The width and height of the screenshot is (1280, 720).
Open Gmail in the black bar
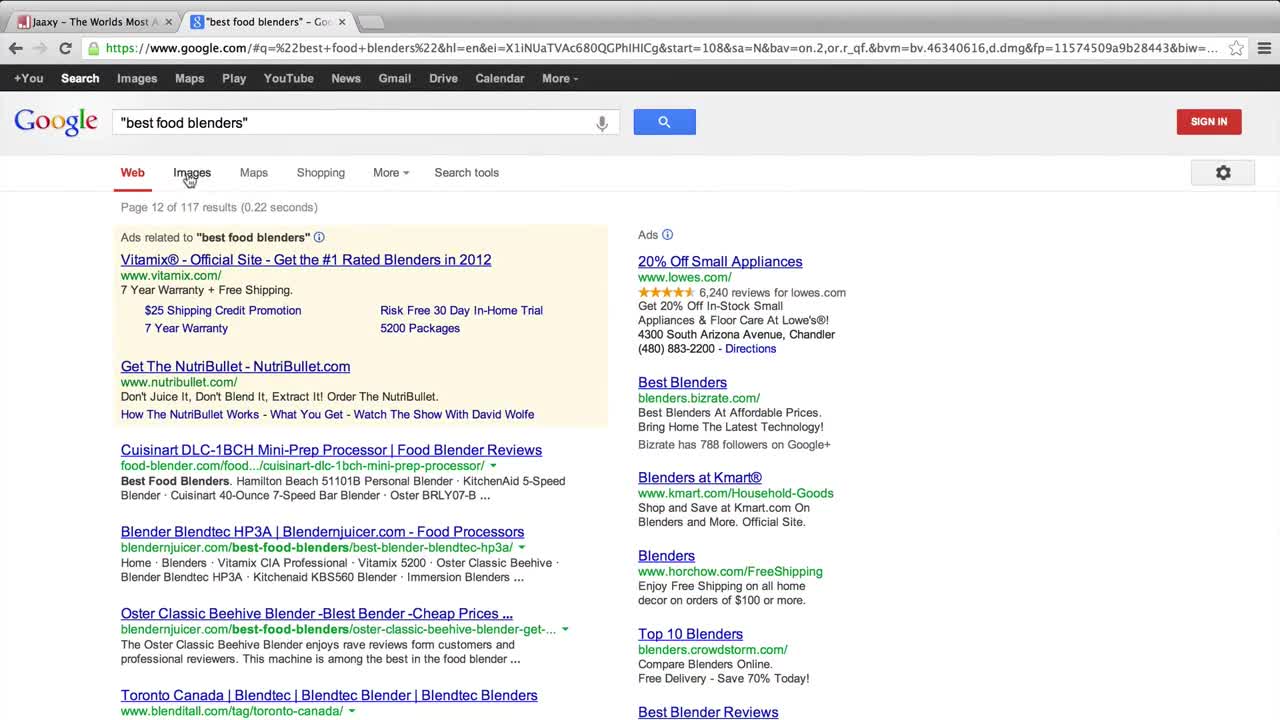tap(394, 78)
